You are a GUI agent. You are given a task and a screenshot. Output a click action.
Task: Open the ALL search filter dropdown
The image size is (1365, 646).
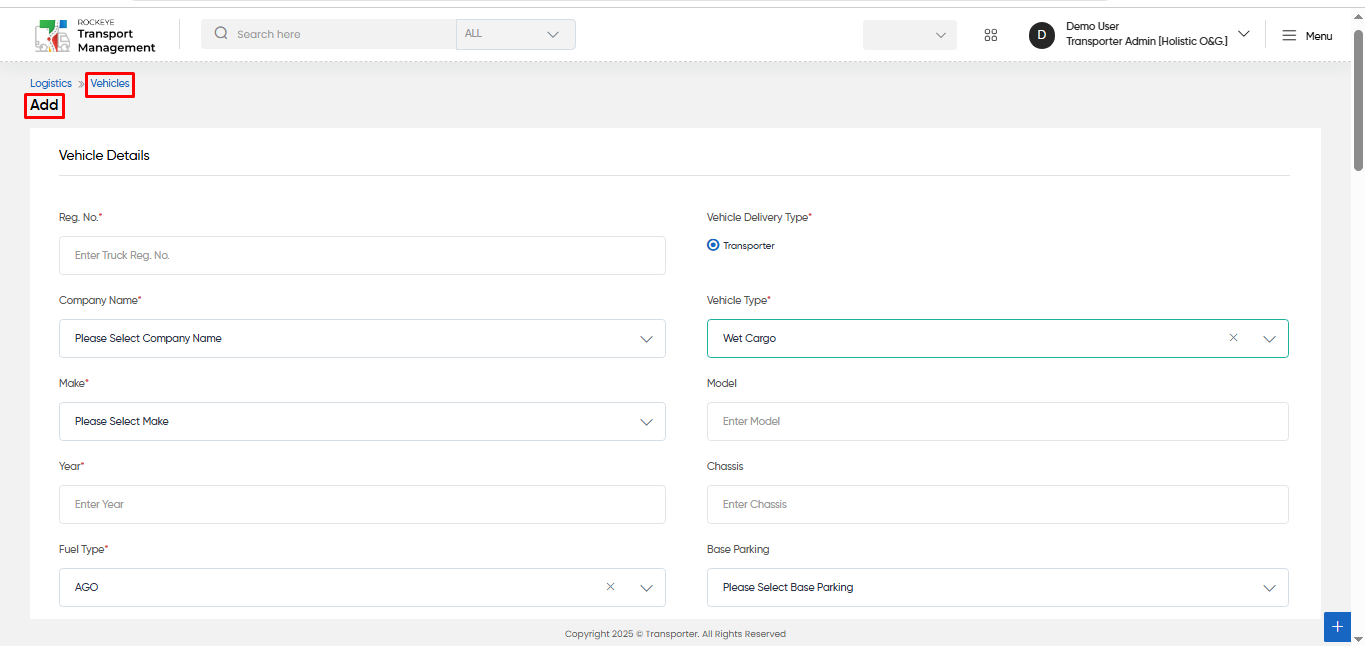point(516,34)
